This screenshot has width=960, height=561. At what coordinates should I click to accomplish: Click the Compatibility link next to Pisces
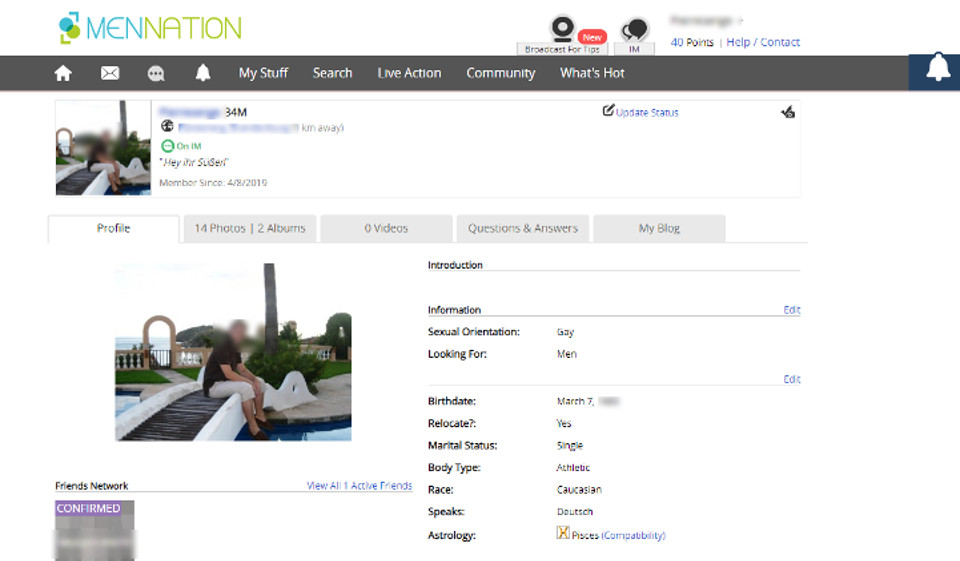[x=633, y=536]
